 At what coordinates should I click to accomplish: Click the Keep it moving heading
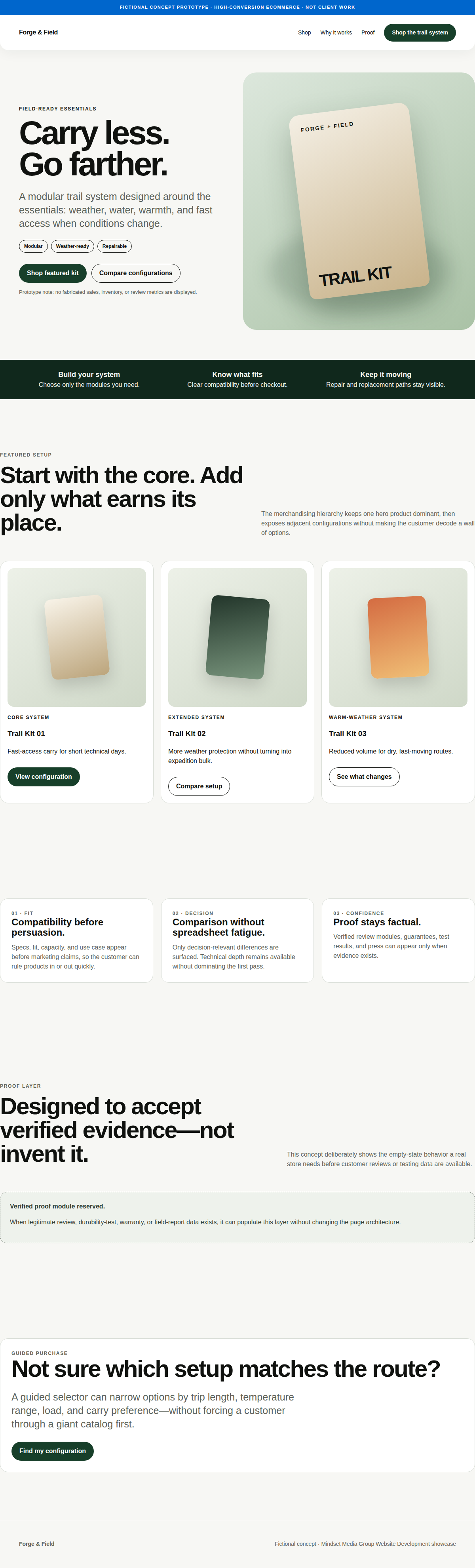(x=386, y=375)
